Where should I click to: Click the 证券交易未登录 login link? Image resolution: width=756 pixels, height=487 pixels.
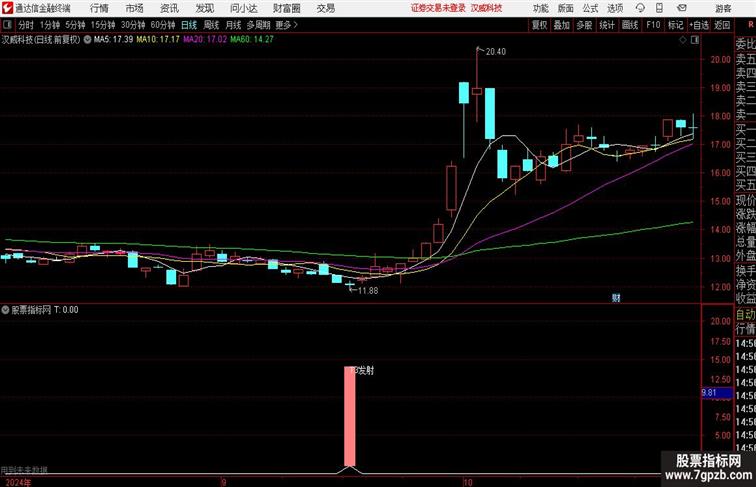pos(438,8)
